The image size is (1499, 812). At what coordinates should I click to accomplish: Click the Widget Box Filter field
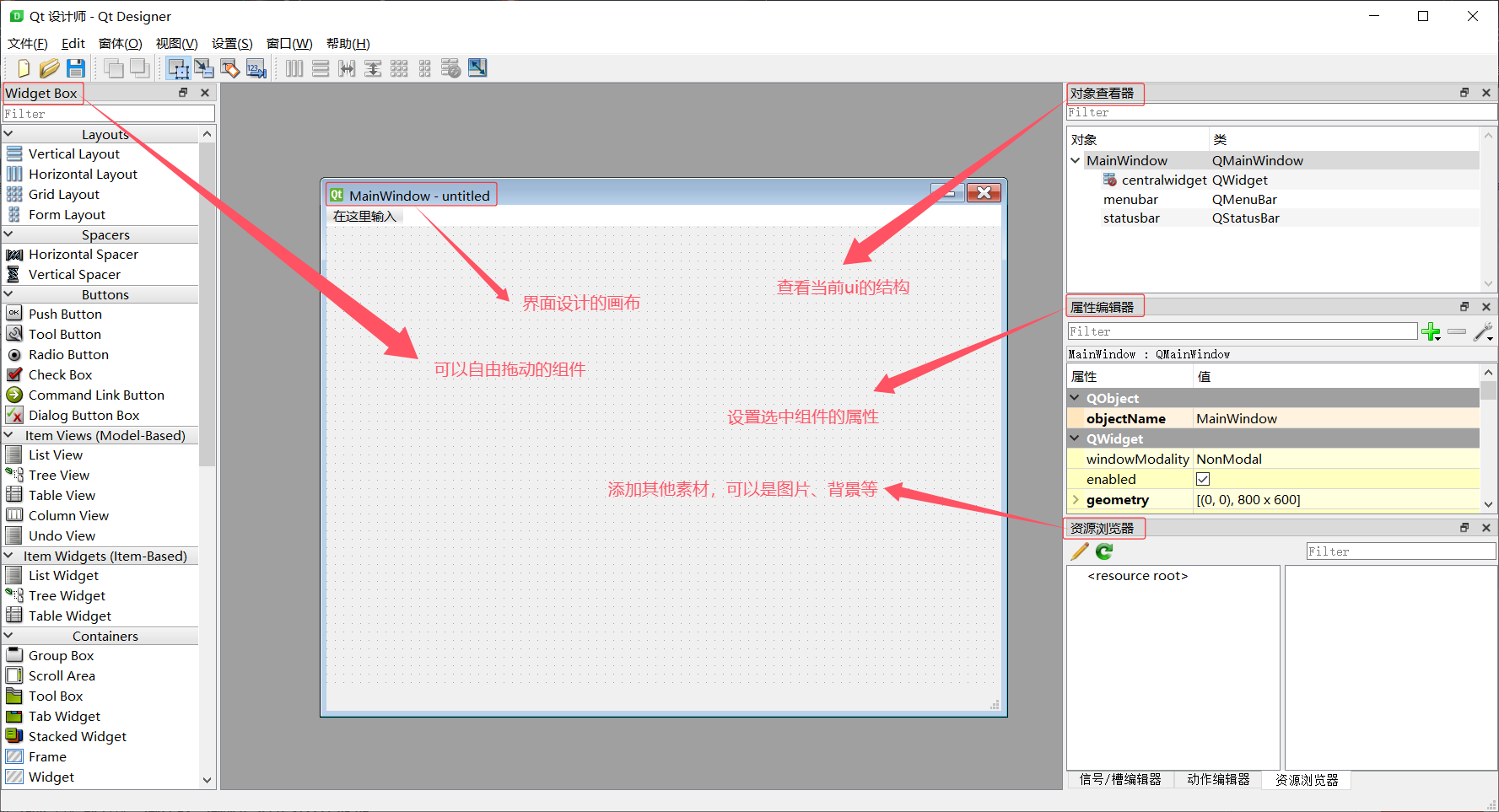(109, 114)
